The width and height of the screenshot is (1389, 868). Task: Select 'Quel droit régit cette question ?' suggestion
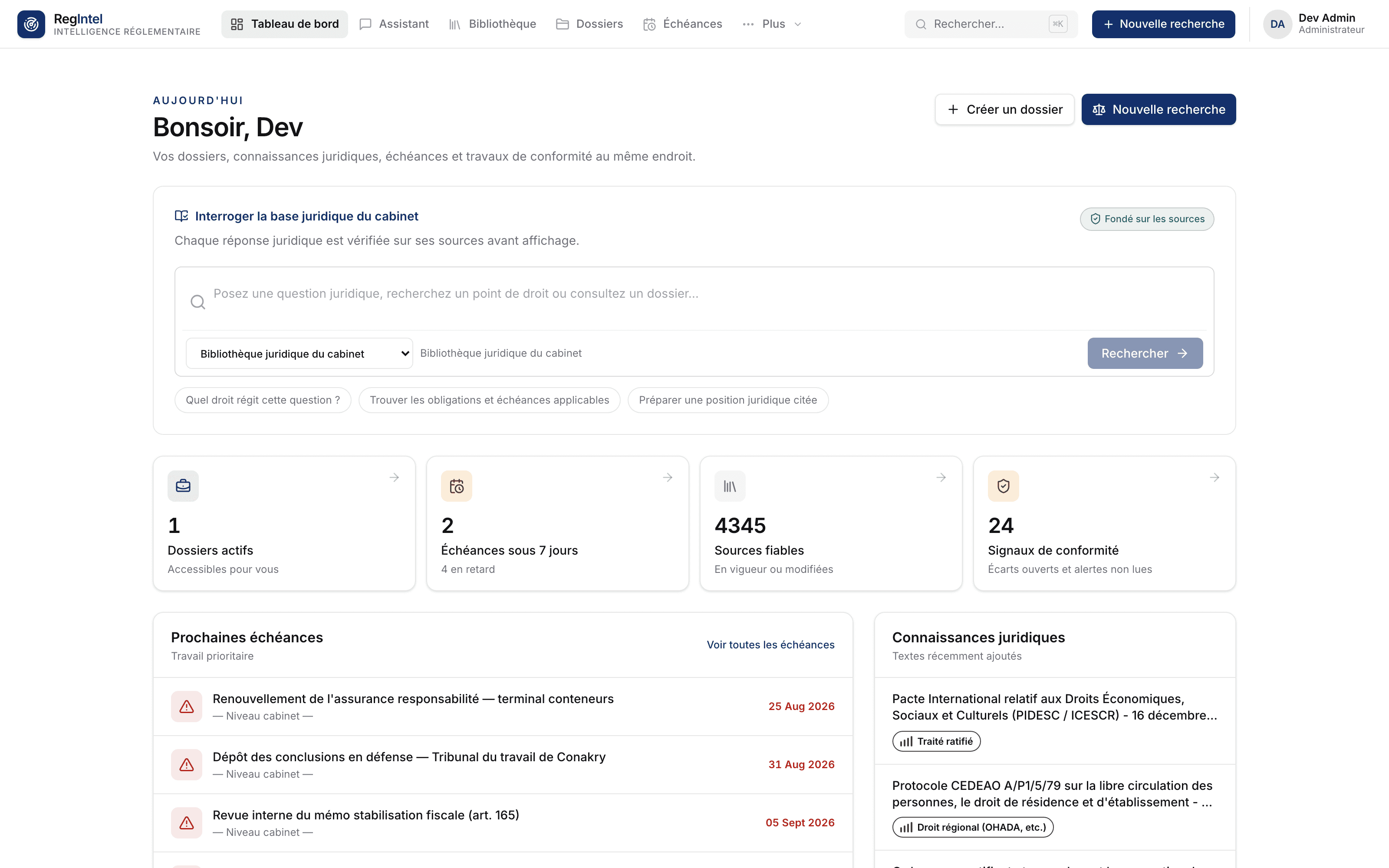pos(263,400)
